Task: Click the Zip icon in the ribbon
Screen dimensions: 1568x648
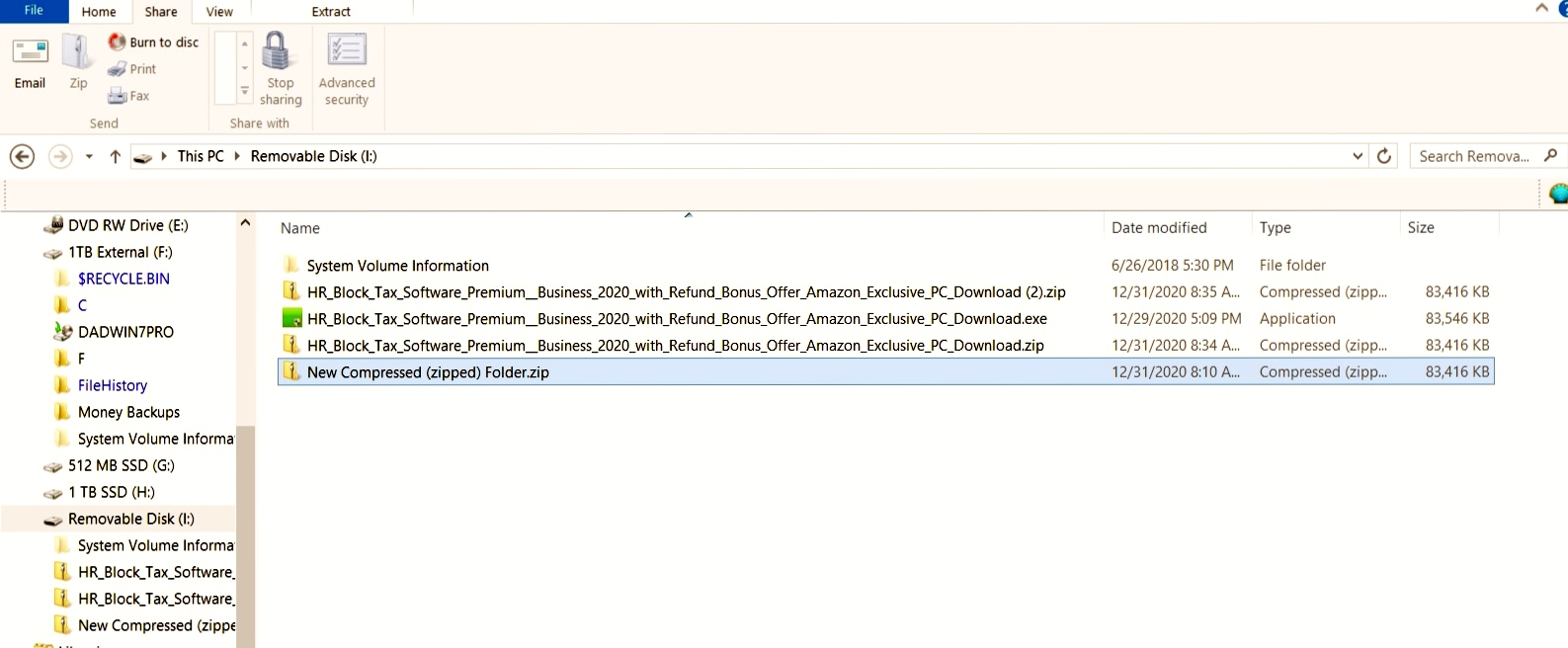Action: point(77,51)
